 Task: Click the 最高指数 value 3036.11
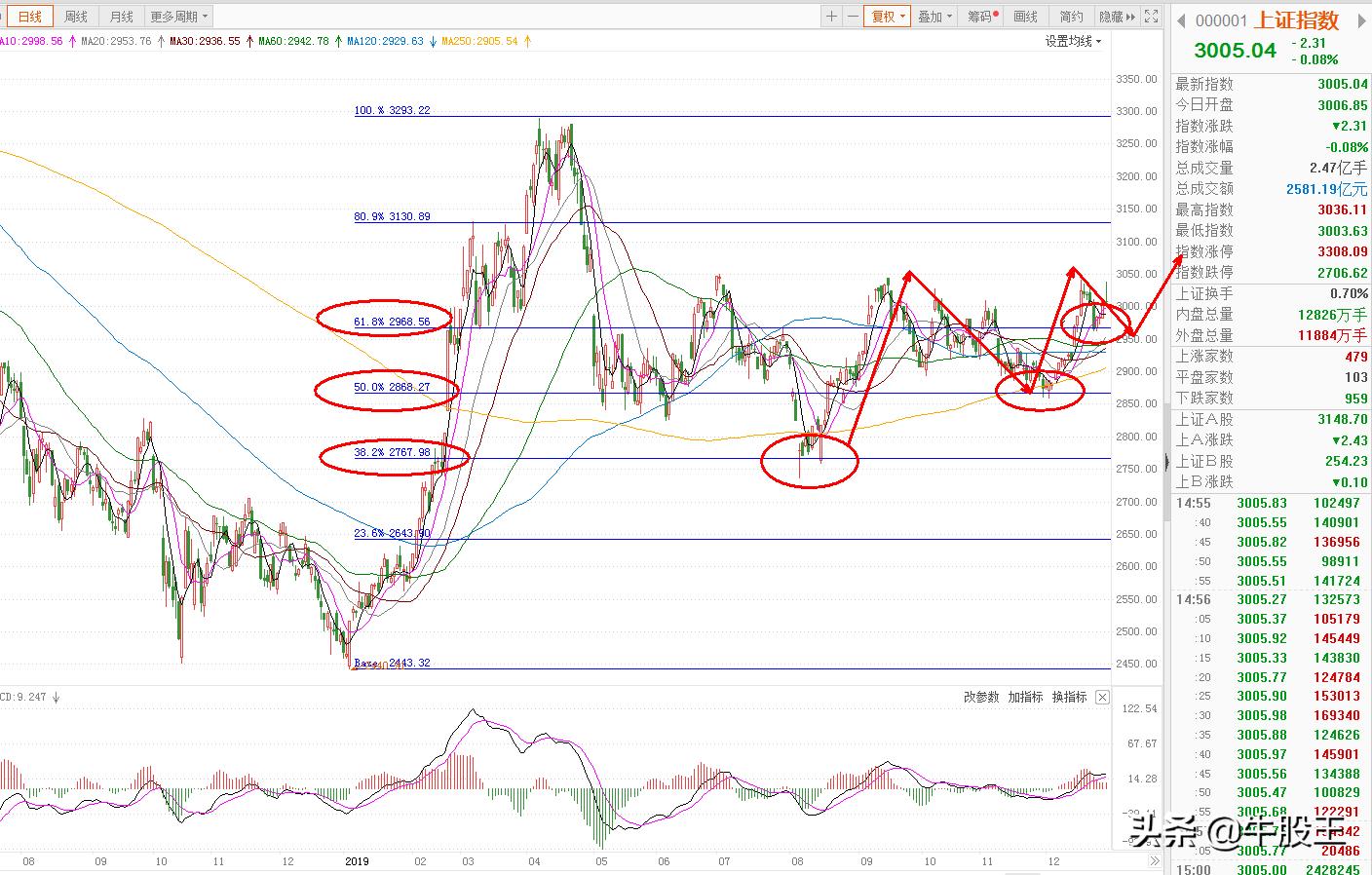pos(1343,209)
